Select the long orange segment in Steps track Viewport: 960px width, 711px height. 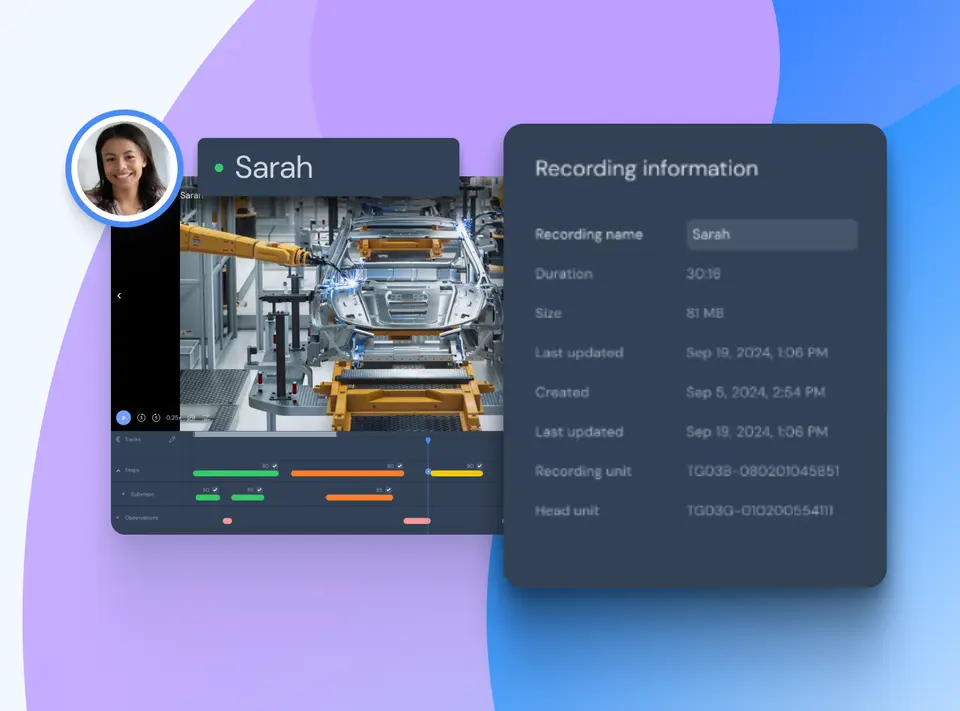(x=347, y=473)
